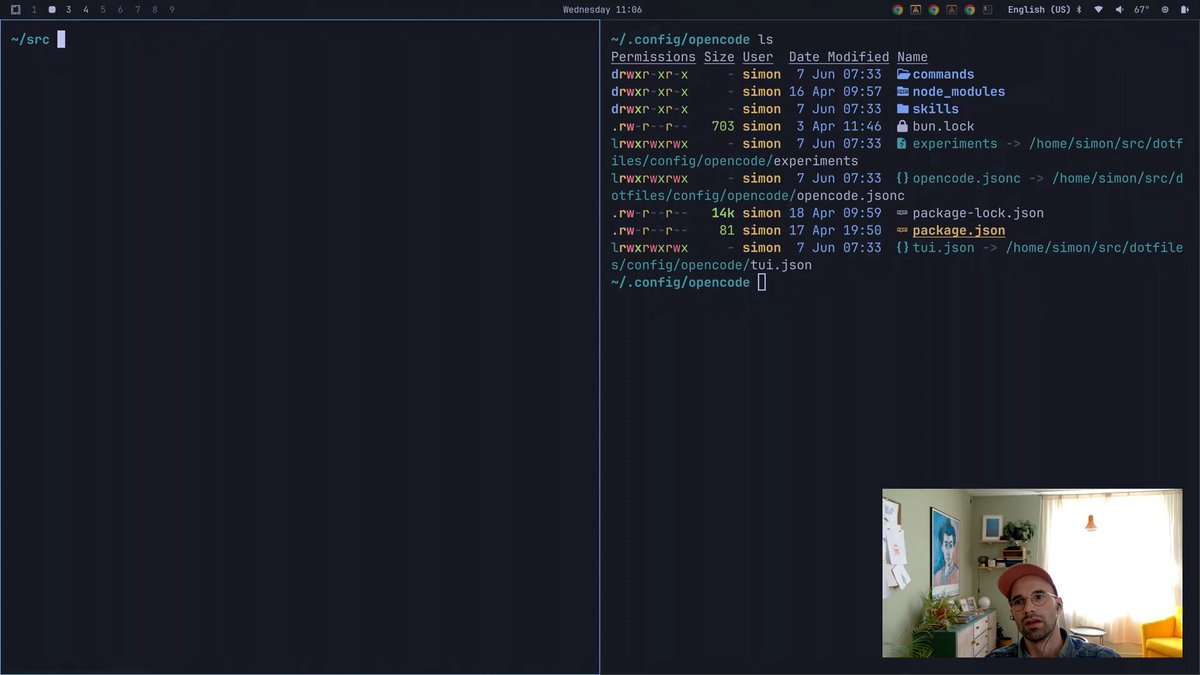Image resolution: width=1200 pixels, height=675 pixels.
Task: Click the file icon before experiments
Action: (x=903, y=144)
